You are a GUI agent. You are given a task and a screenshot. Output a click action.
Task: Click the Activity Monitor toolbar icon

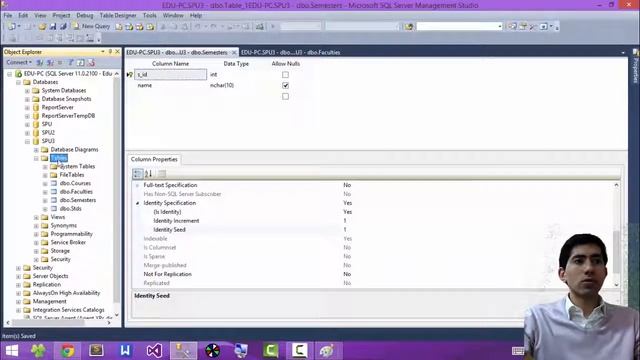click(260, 27)
